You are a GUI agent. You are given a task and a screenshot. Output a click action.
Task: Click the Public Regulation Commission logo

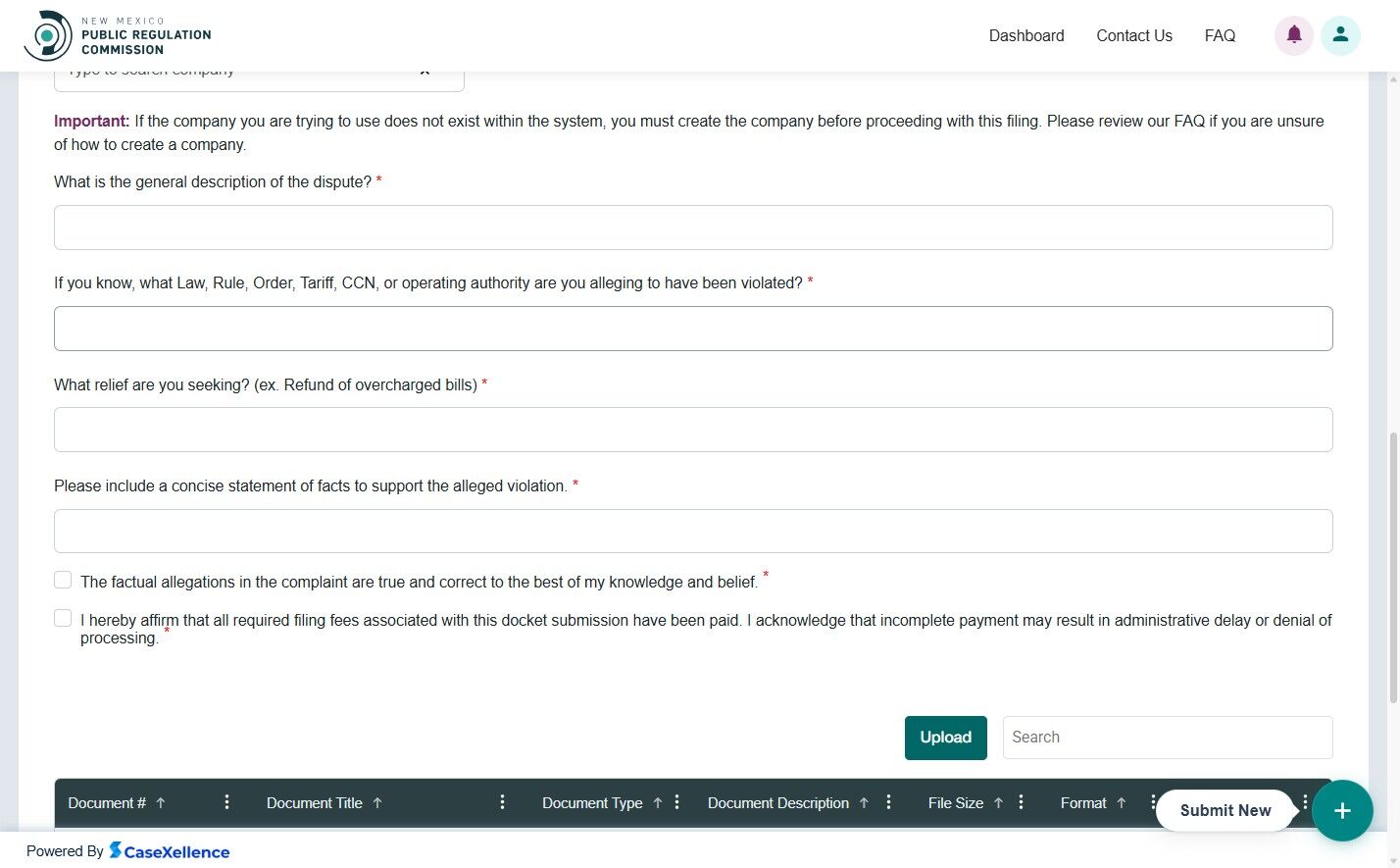tap(118, 34)
